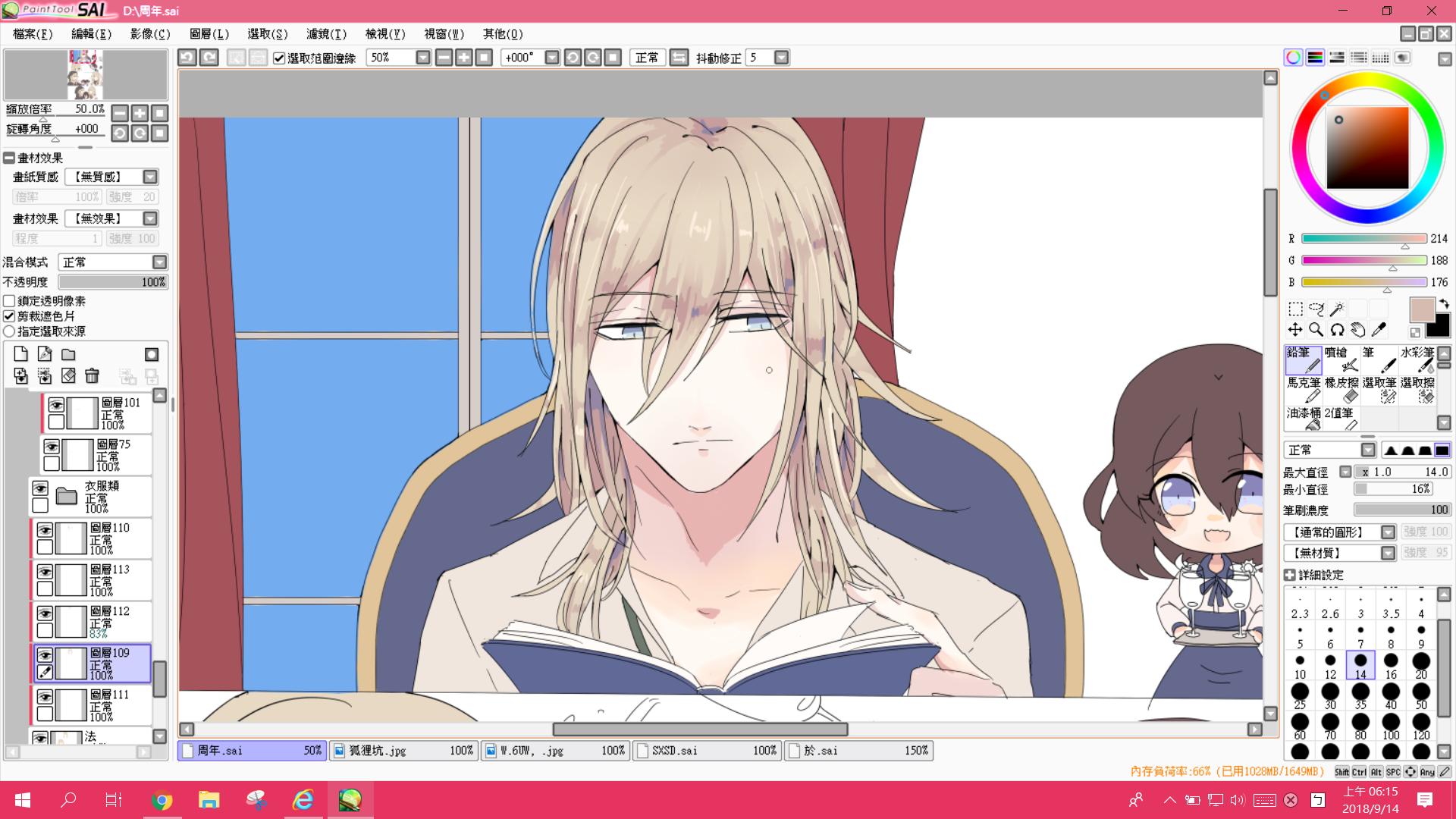
Task: Open File Explorer from the taskbar
Action: 209,800
